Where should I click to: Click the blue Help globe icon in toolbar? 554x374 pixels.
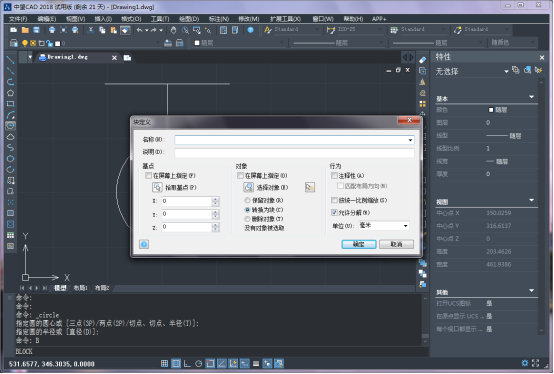(251, 30)
